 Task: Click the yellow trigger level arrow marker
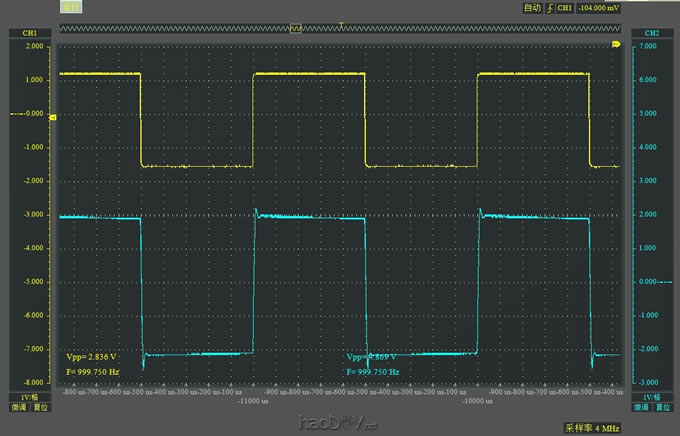click(616, 46)
